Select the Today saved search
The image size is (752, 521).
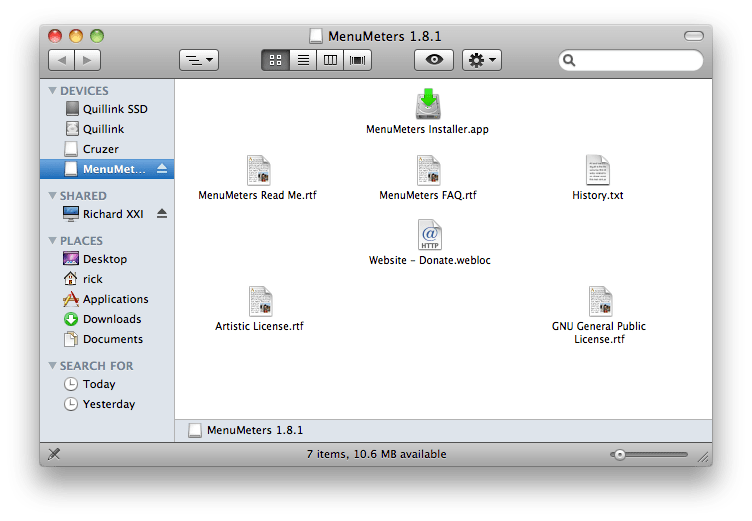[107, 384]
